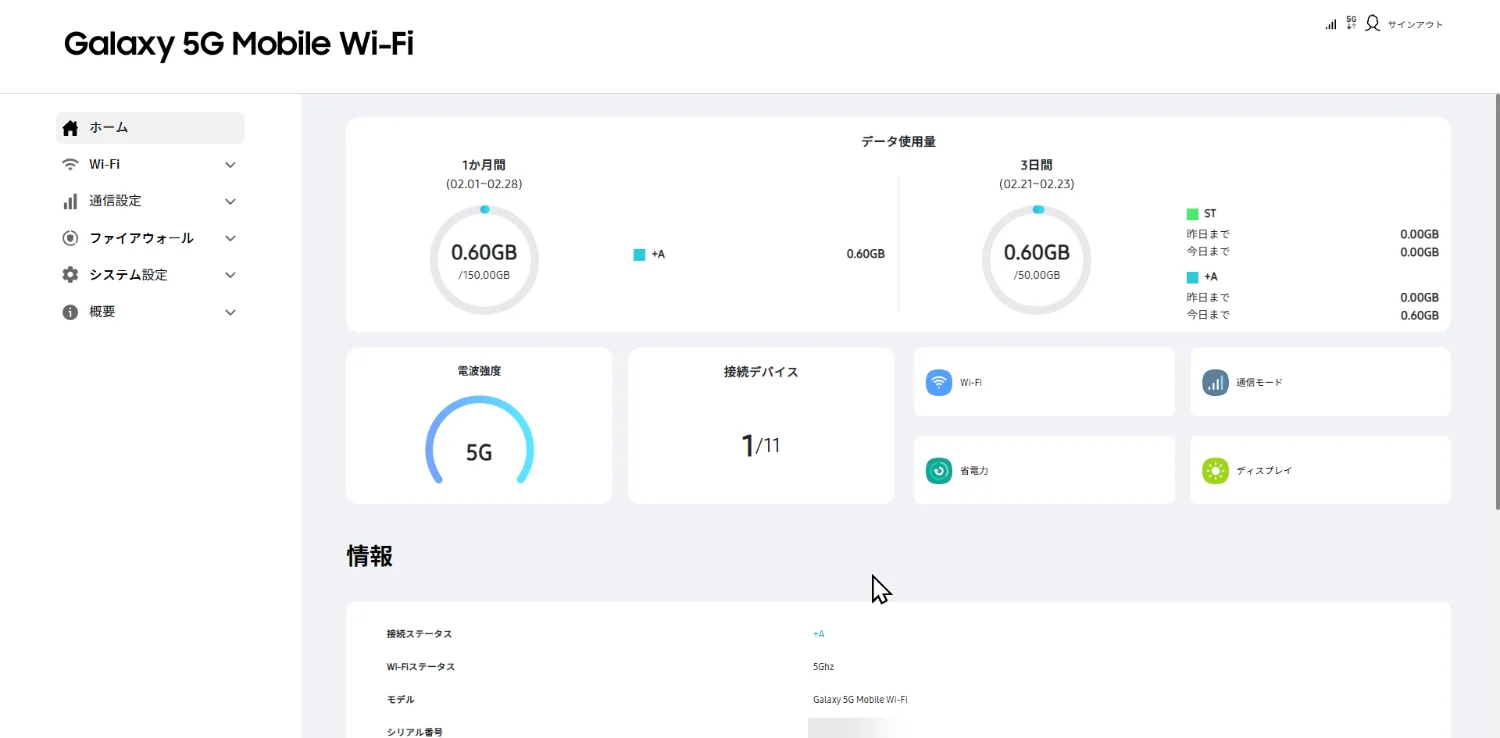The height and width of the screenshot is (738, 1500).
Task: Click the ファイアウォール shield icon
Action: pos(70,238)
